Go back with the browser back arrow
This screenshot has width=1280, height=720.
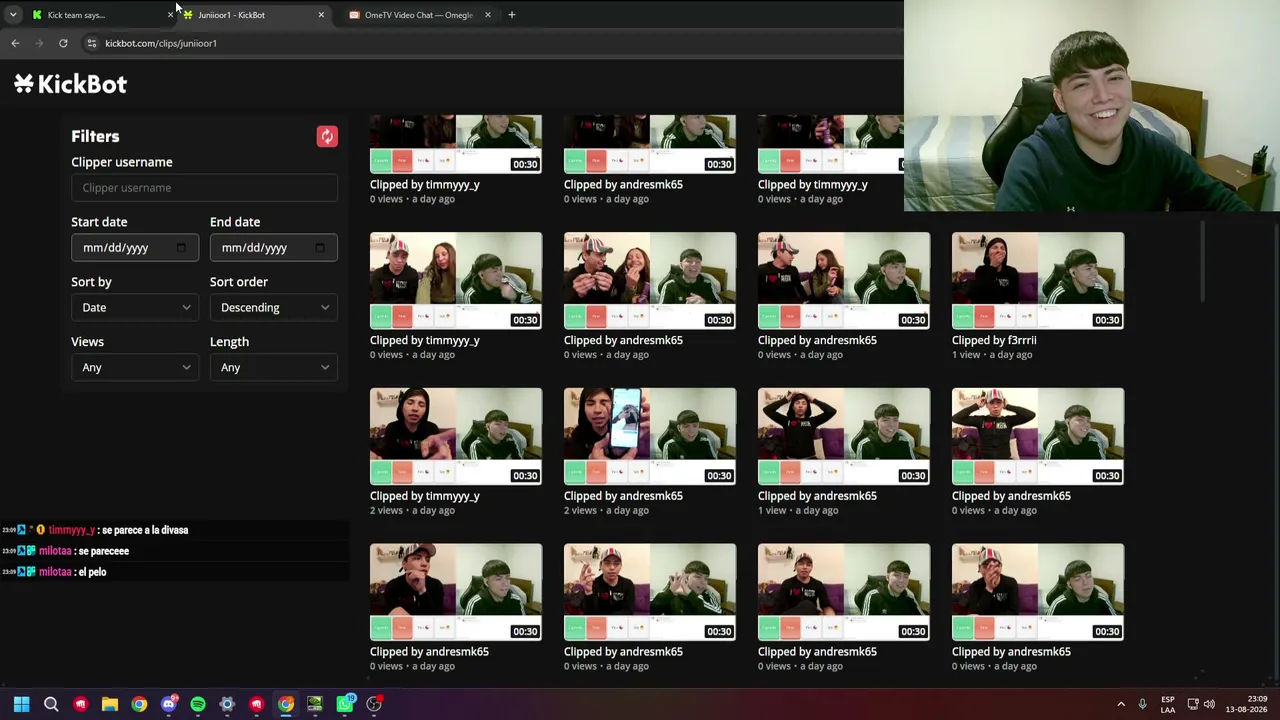tap(15, 43)
